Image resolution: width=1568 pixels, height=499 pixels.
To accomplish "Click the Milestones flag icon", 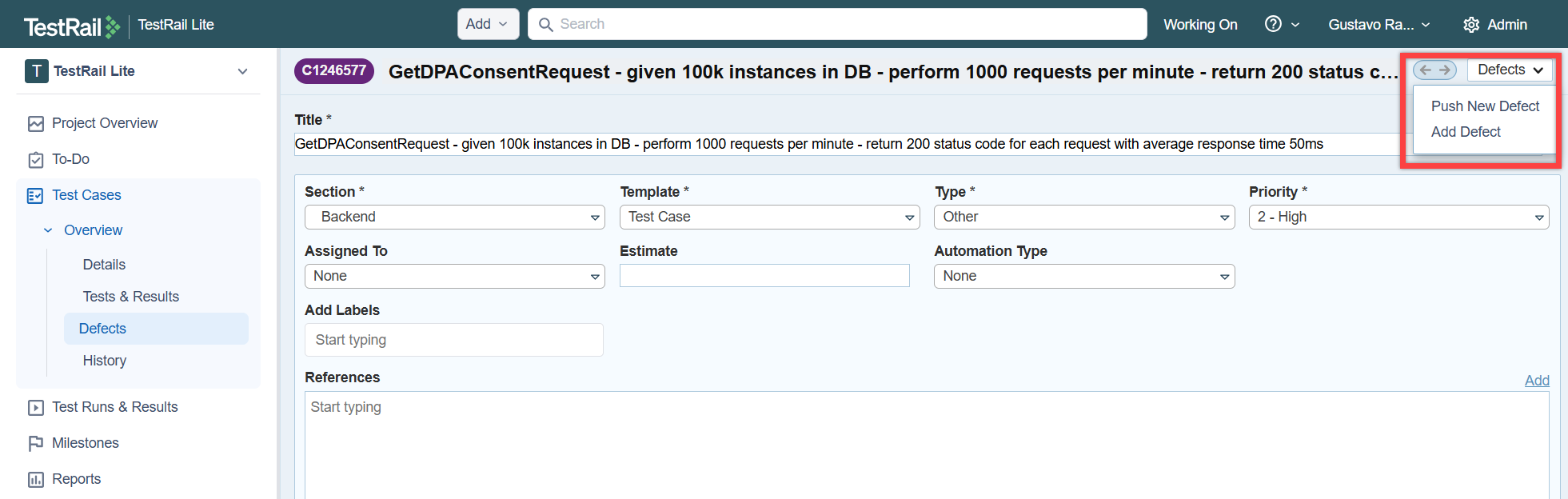I will pyautogui.click(x=36, y=443).
